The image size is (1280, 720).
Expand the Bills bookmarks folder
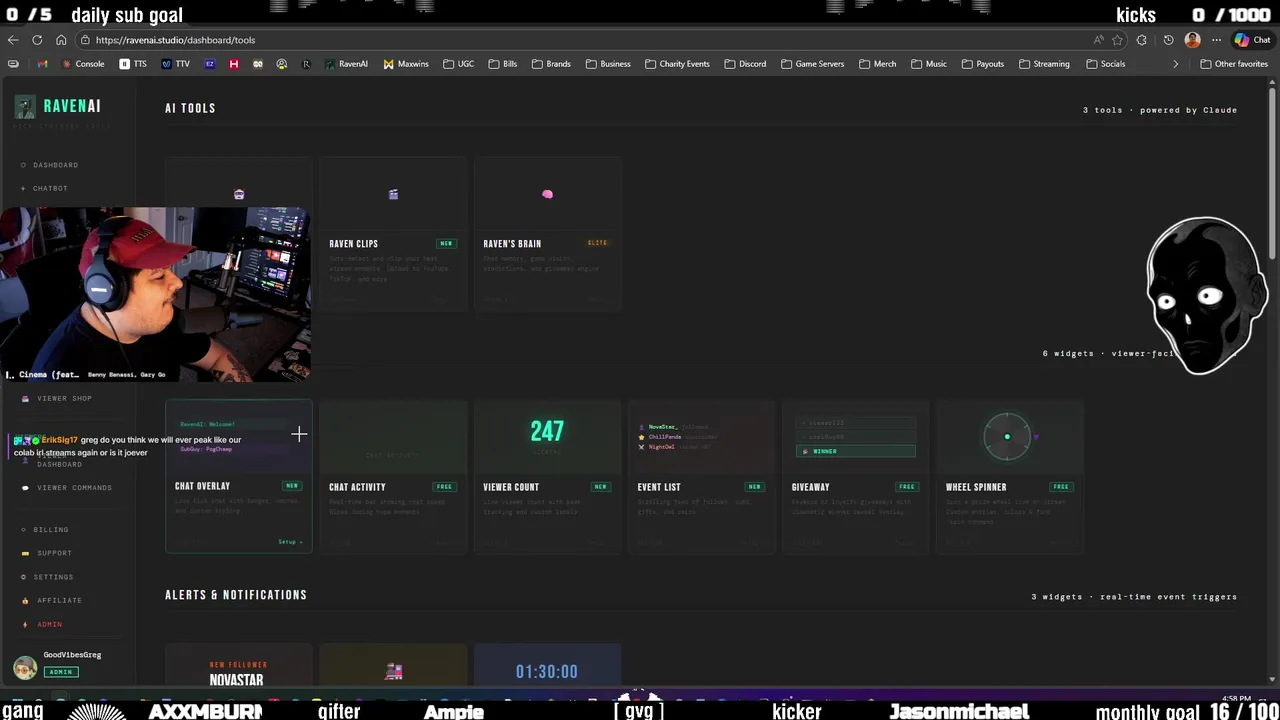[503, 64]
